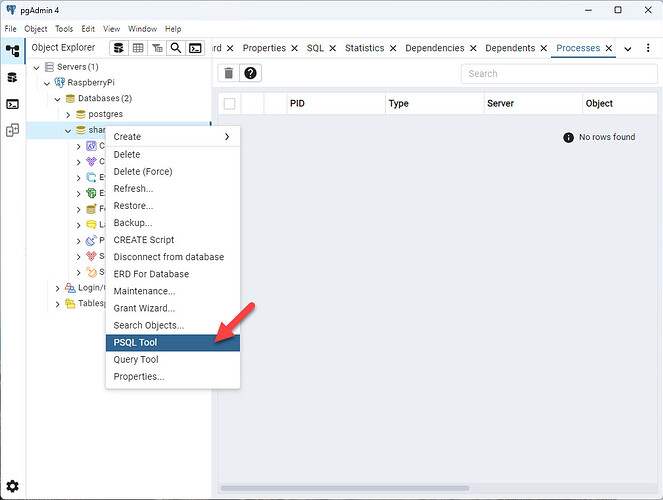Screen dimensions: 663x500
Task: Click the Server column header
Action: [x=533, y=104]
